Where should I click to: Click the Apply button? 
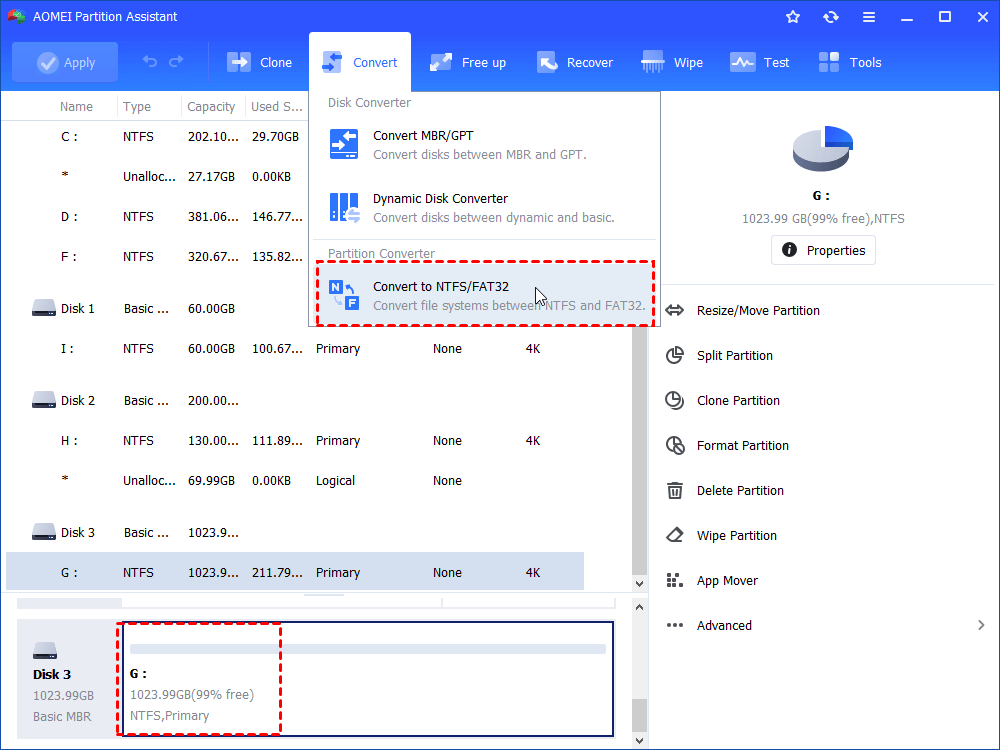(65, 62)
